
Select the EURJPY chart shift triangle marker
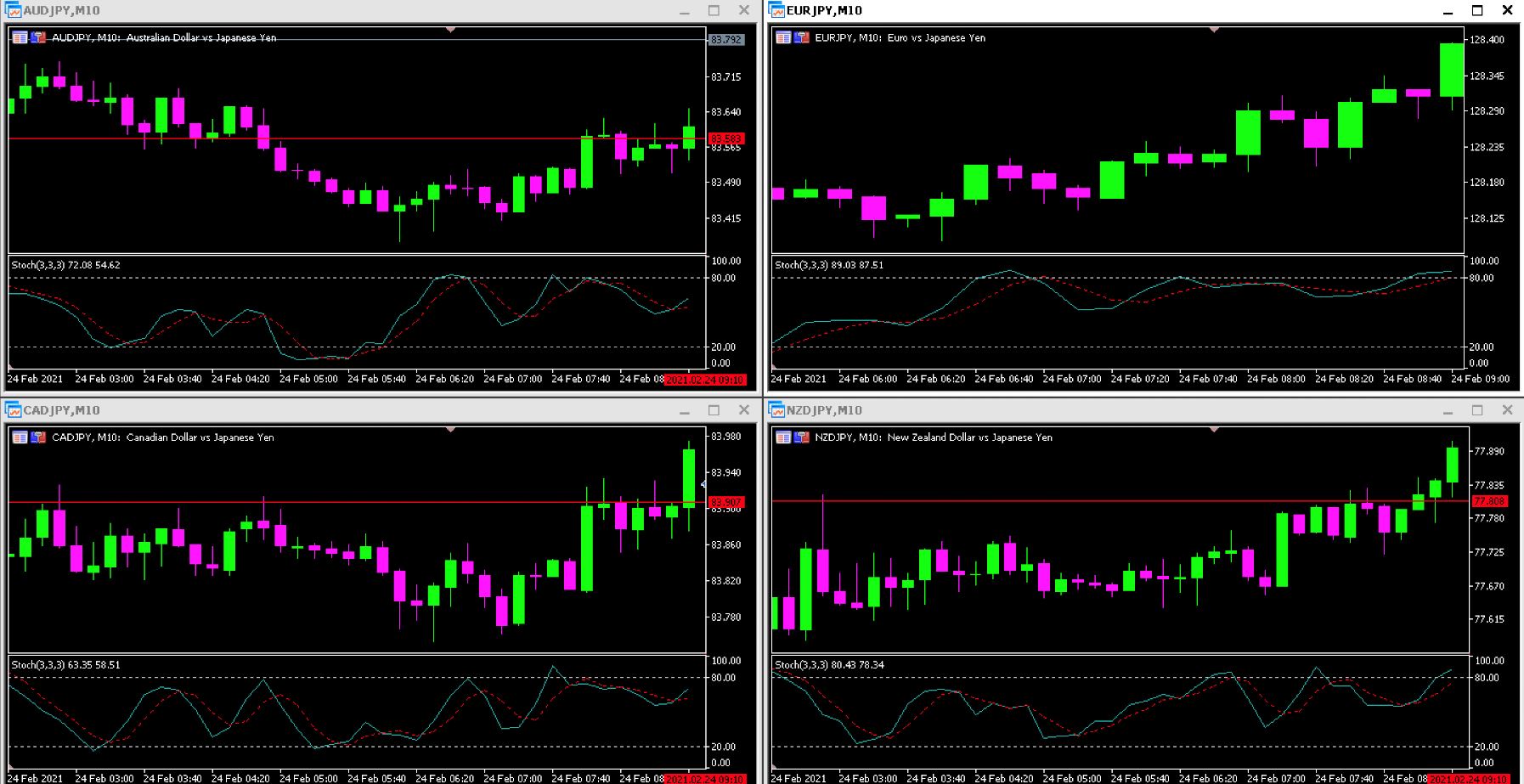point(1214,30)
